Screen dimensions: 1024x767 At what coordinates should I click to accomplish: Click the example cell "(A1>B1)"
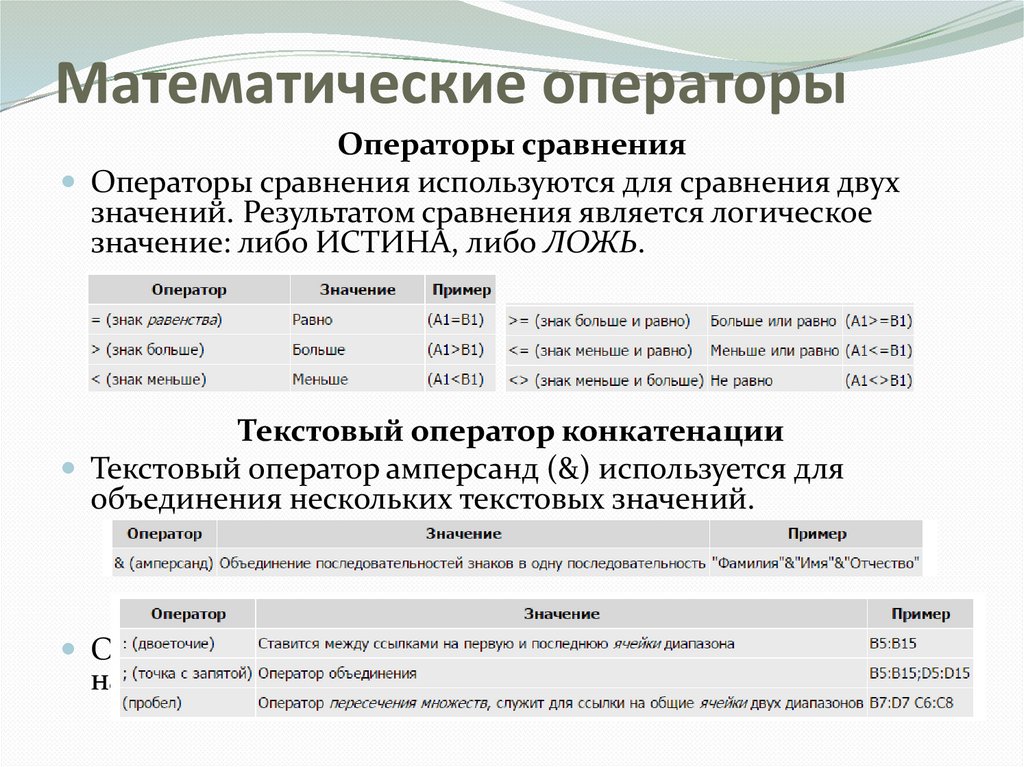460,350
